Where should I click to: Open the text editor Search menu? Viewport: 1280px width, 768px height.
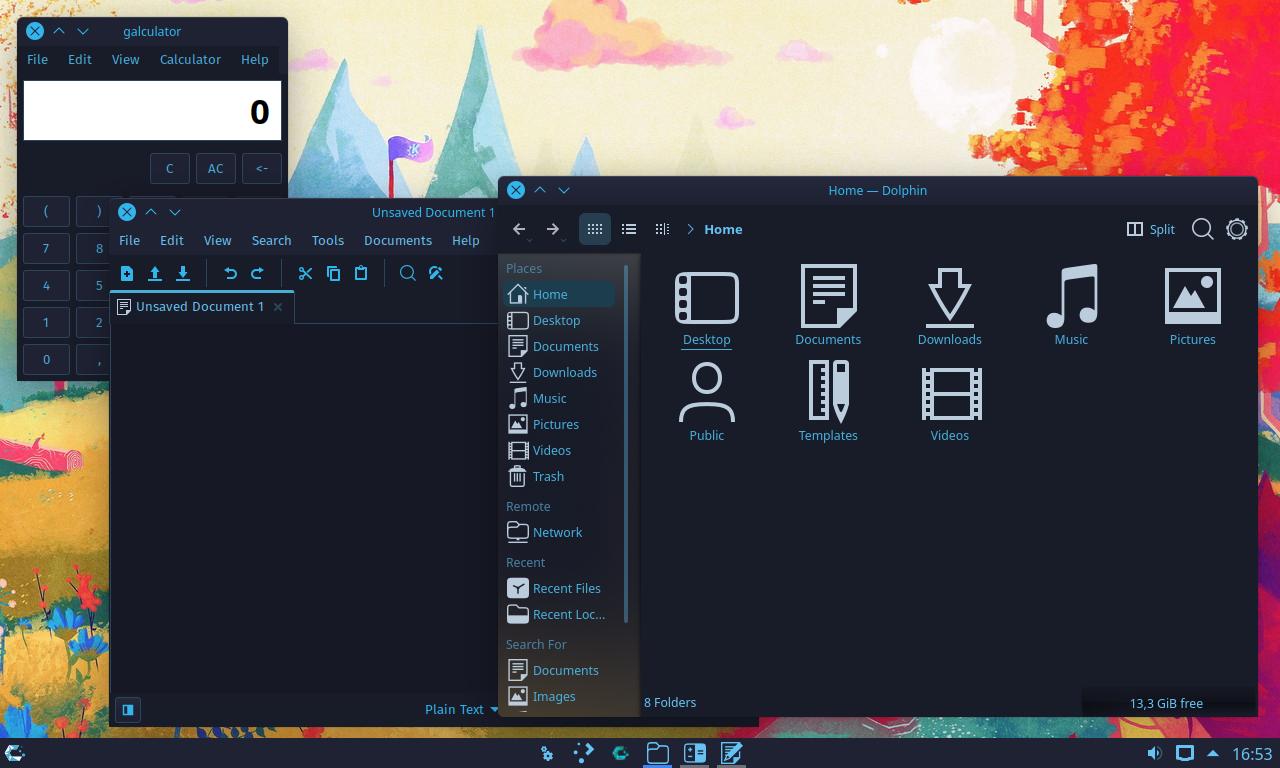point(271,240)
